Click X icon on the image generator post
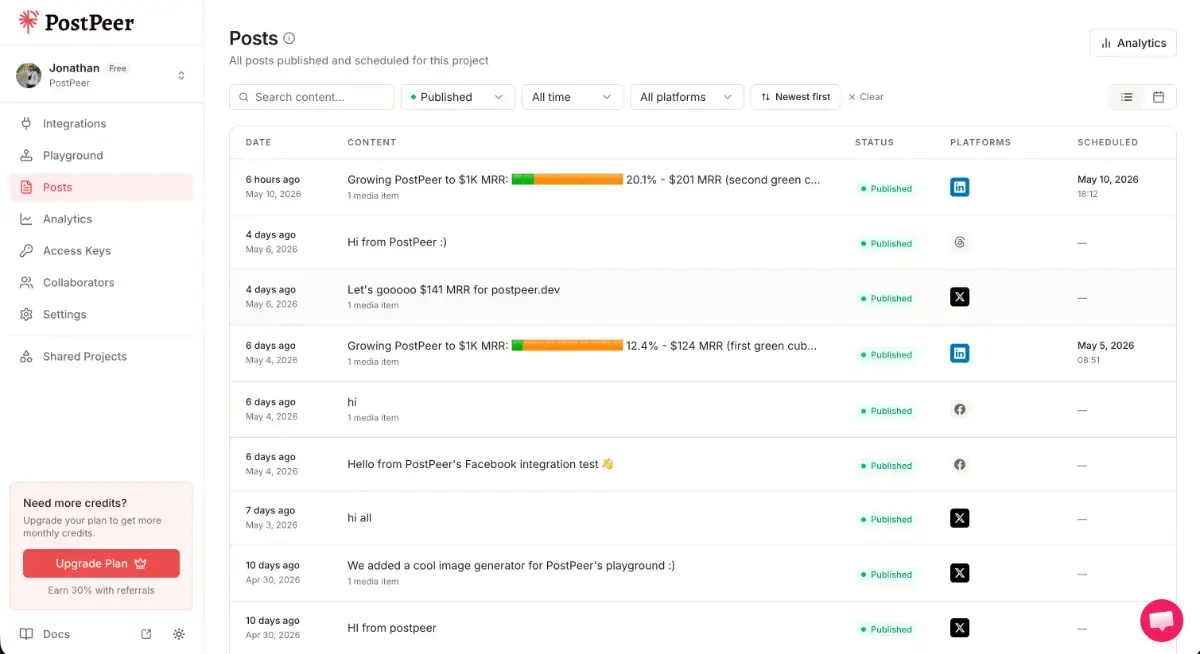 click(x=960, y=573)
